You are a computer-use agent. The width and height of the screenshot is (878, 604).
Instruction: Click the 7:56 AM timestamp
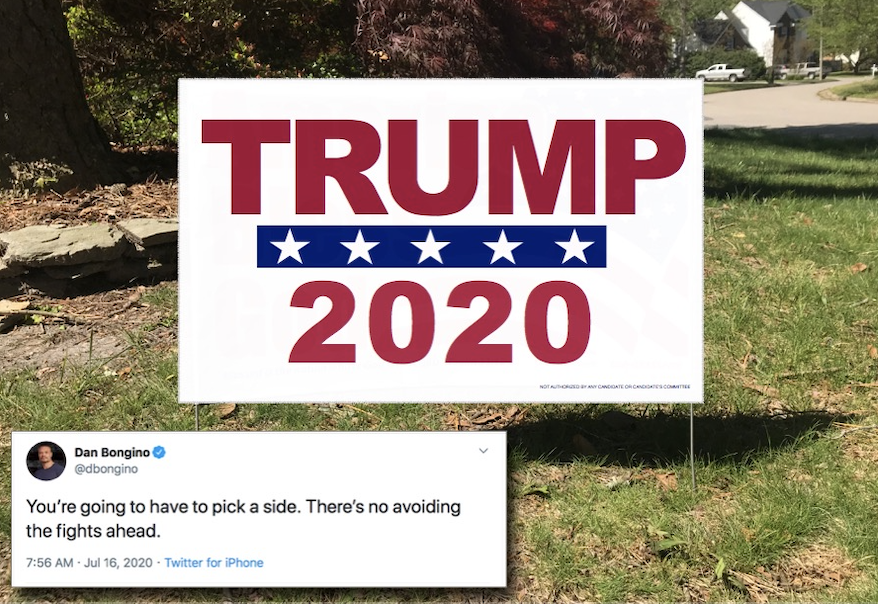pyautogui.click(x=49, y=563)
